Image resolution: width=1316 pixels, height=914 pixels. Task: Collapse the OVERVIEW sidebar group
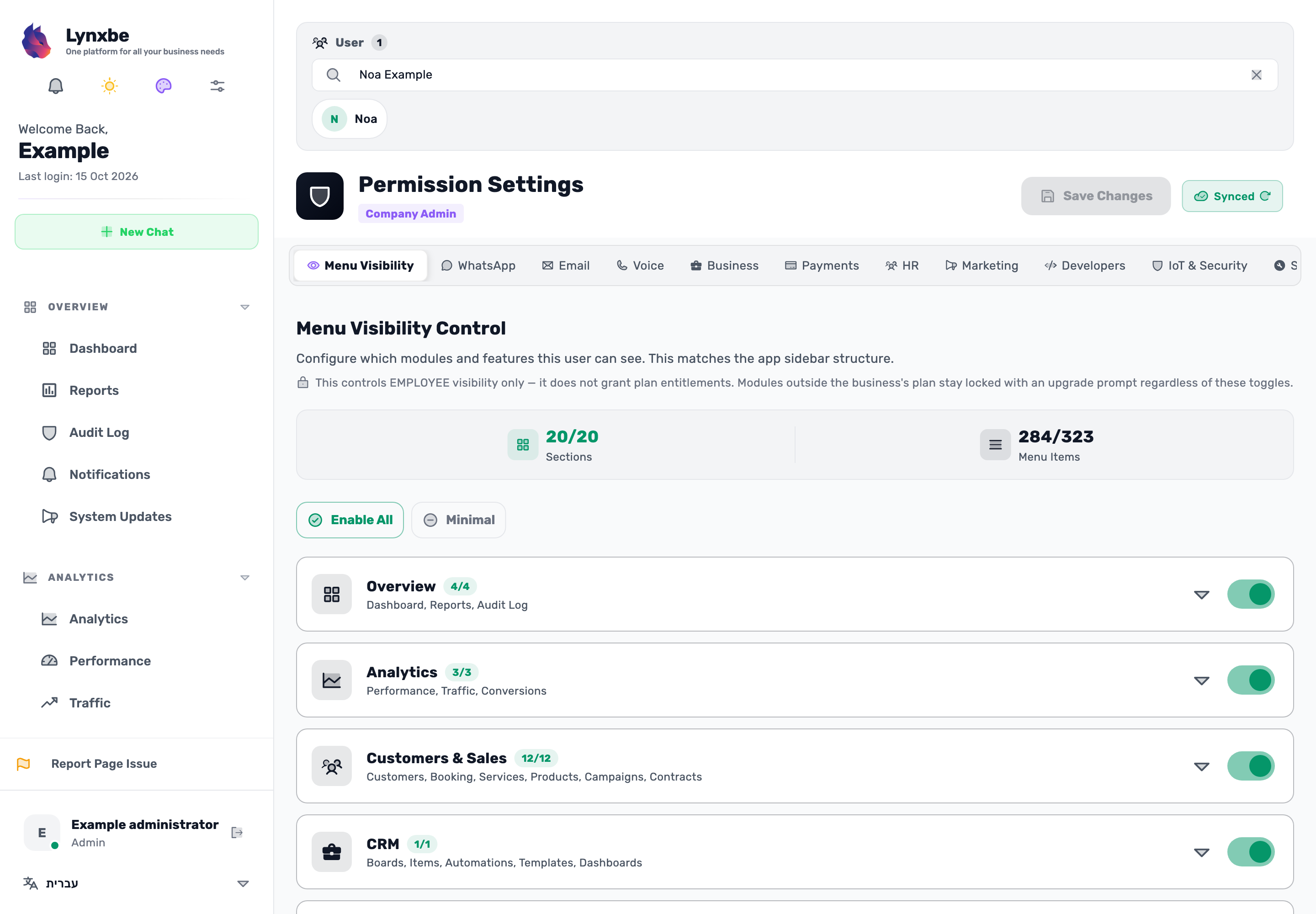[x=244, y=308]
